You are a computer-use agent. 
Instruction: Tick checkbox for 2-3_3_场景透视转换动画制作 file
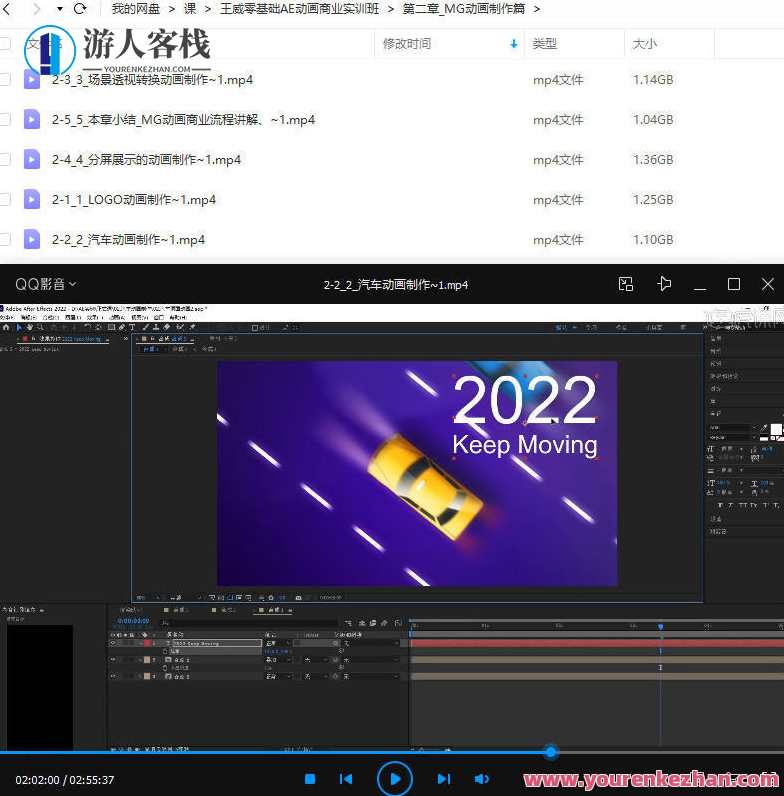[x=5, y=79]
